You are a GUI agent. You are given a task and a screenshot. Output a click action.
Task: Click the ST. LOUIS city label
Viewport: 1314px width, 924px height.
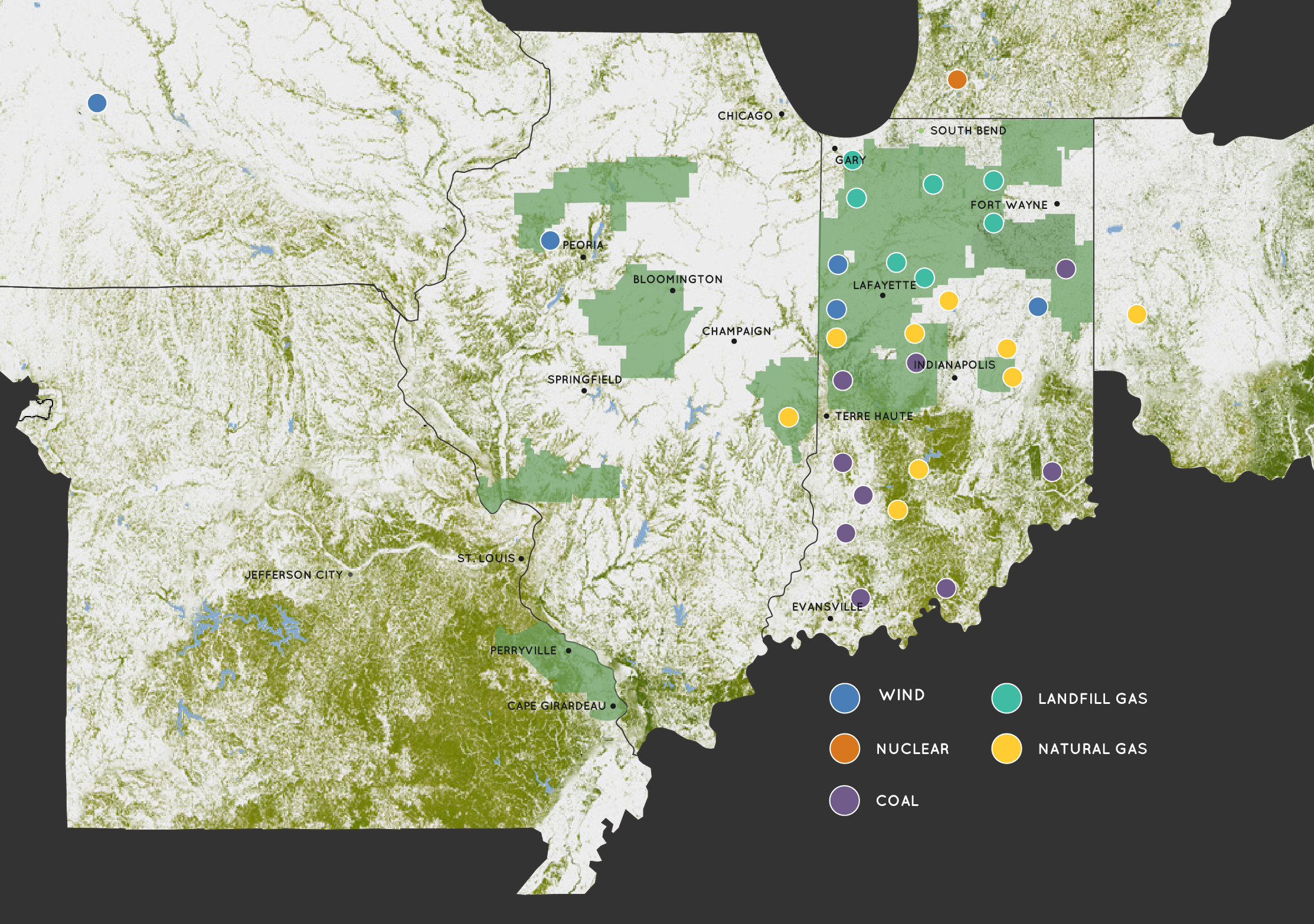click(486, 558)
